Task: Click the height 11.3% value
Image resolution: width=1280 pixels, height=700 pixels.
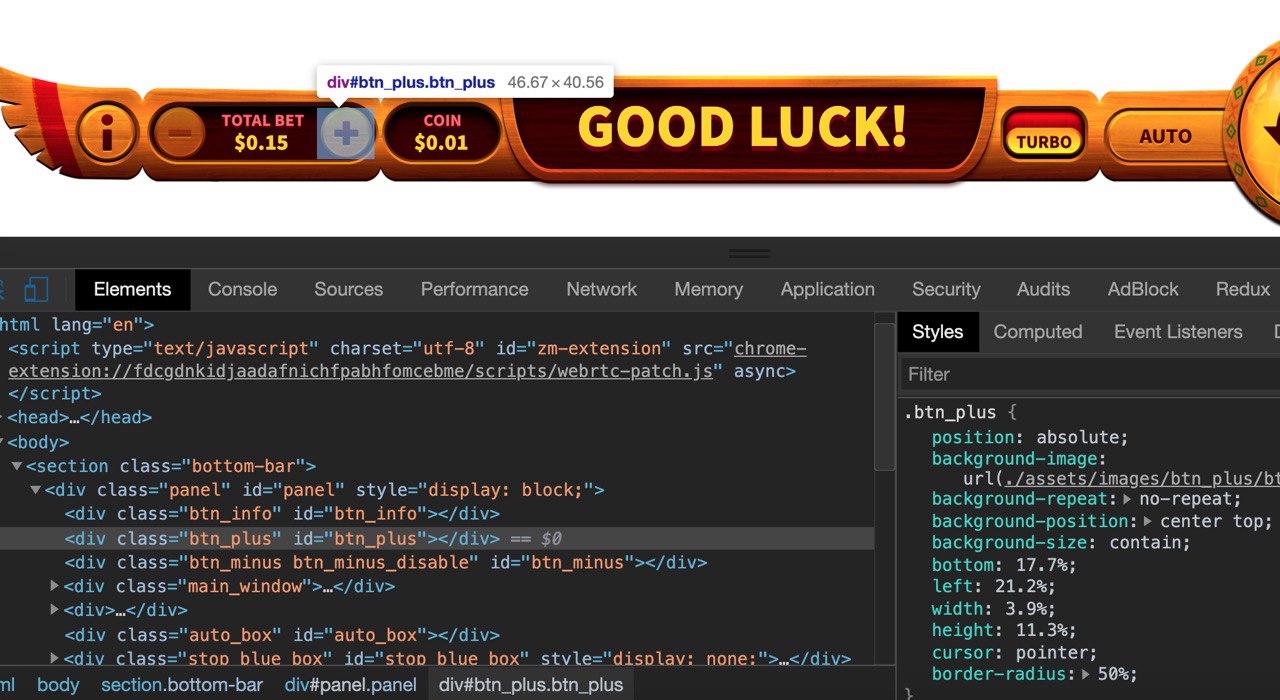Action: click(x=1040, y=631)
